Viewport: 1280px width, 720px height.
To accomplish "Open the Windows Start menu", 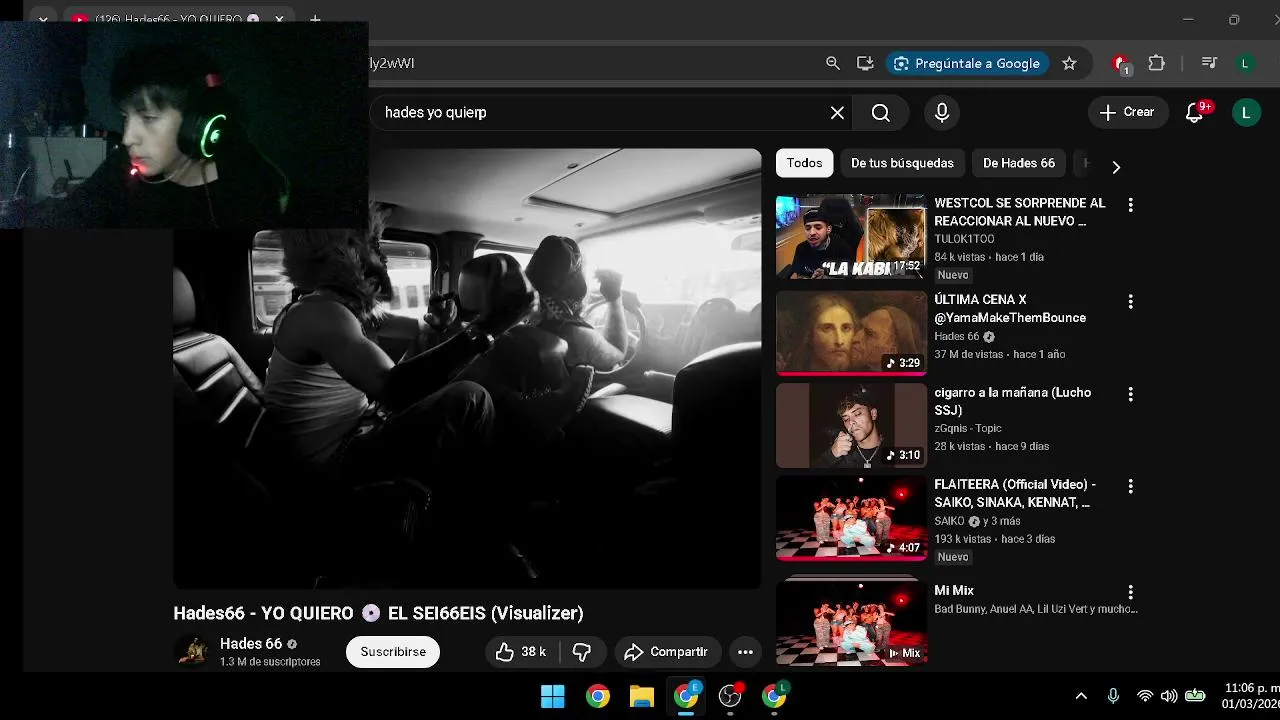I will coord(553,696).
